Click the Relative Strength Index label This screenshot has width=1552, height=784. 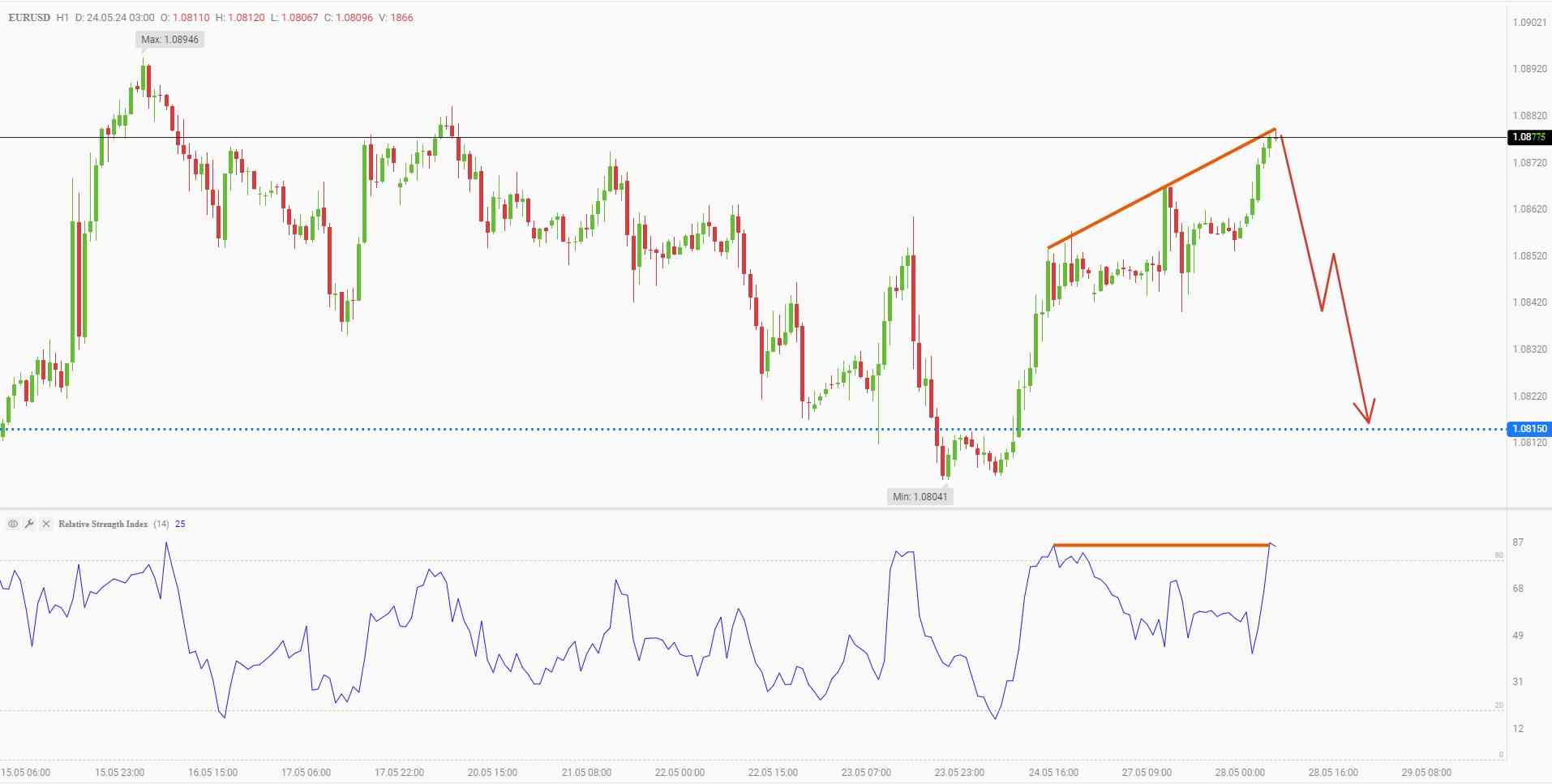tap(103, 524)
